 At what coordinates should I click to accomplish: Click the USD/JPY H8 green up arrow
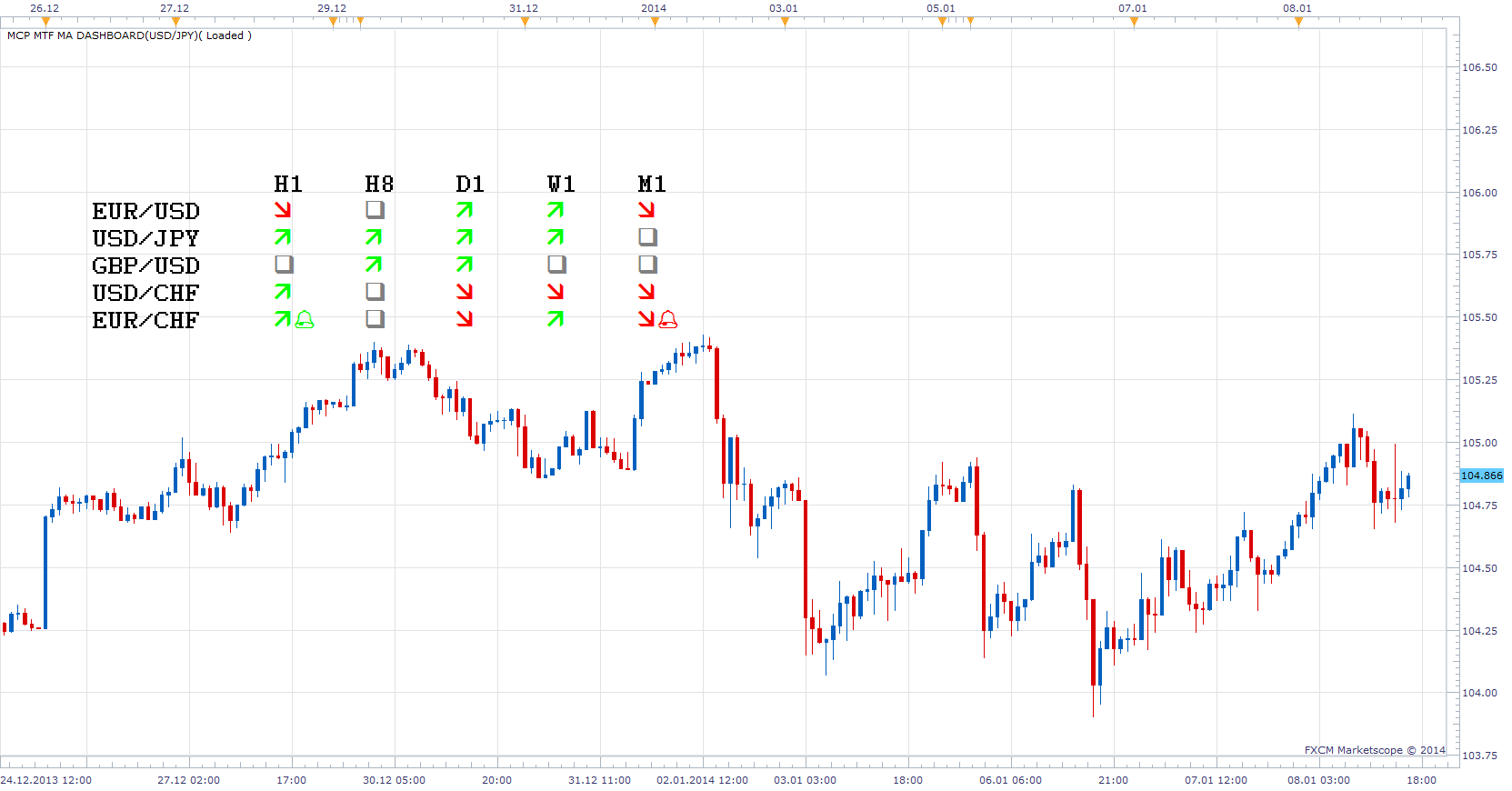pos(374,237)
